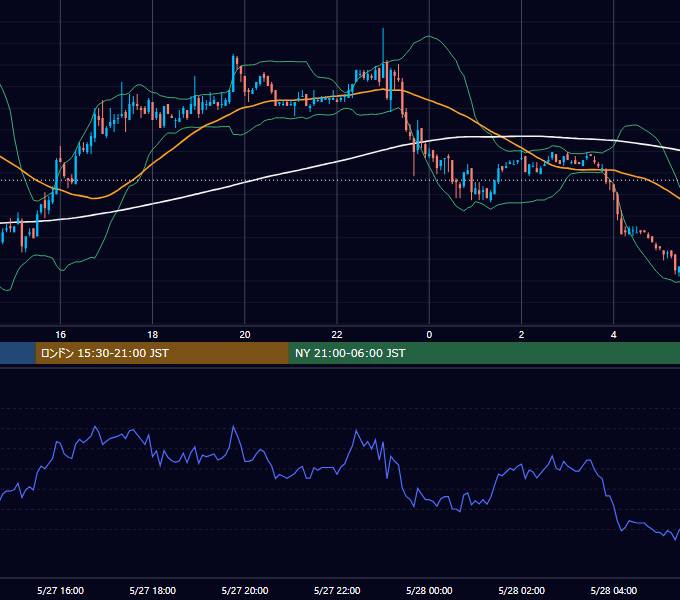680x600 pixels.
Task: Click the '5/28 02:00' date label
Action: [x=521, y=590]
